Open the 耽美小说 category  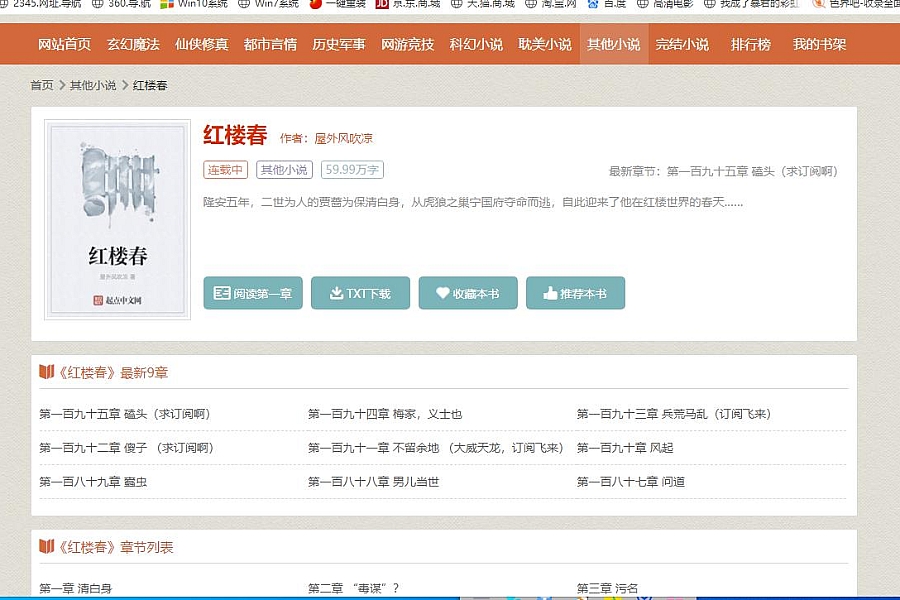(x=545, y=44)
